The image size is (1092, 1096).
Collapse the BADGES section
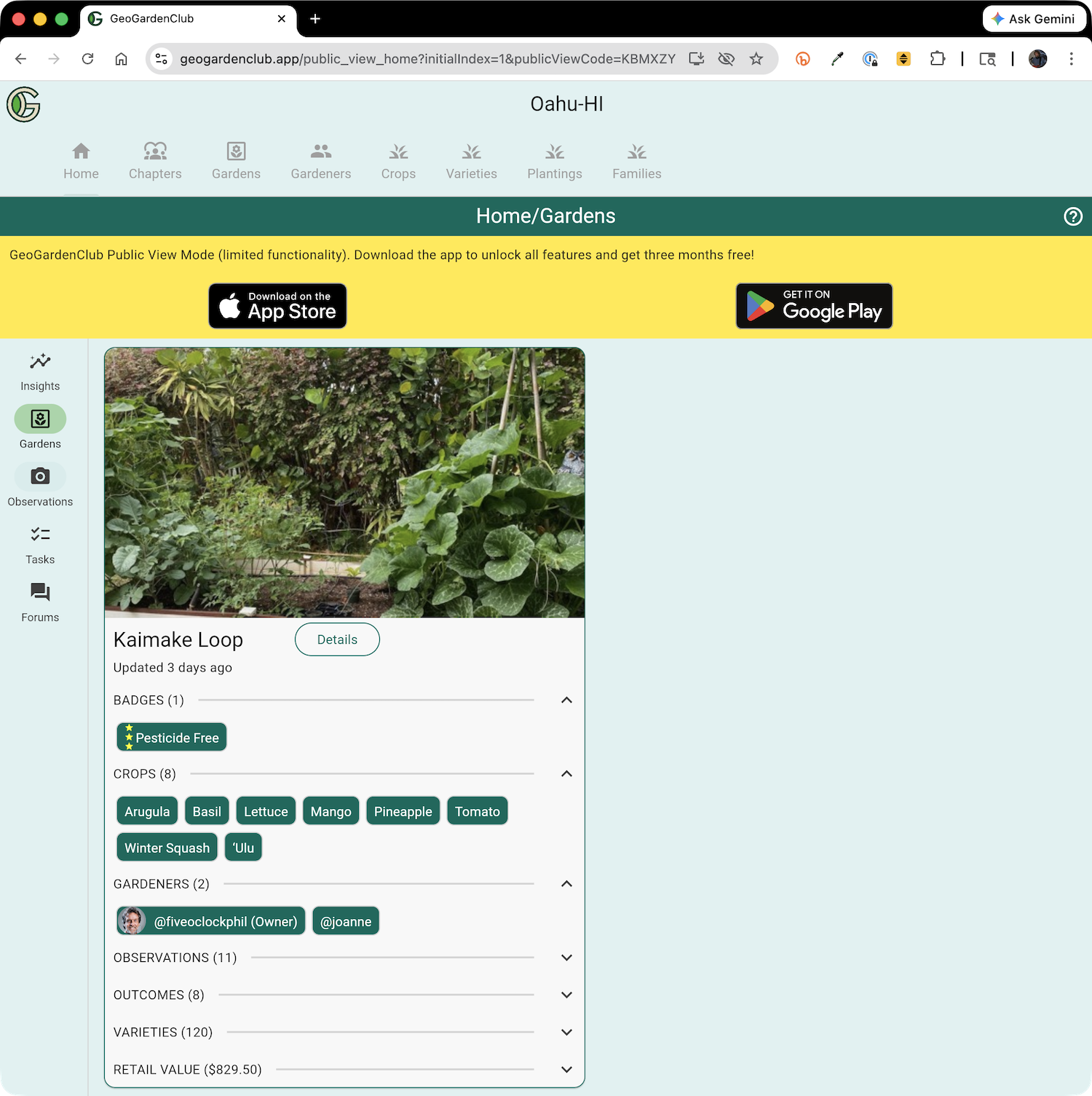pyautogui.click(x=566, y=700)
